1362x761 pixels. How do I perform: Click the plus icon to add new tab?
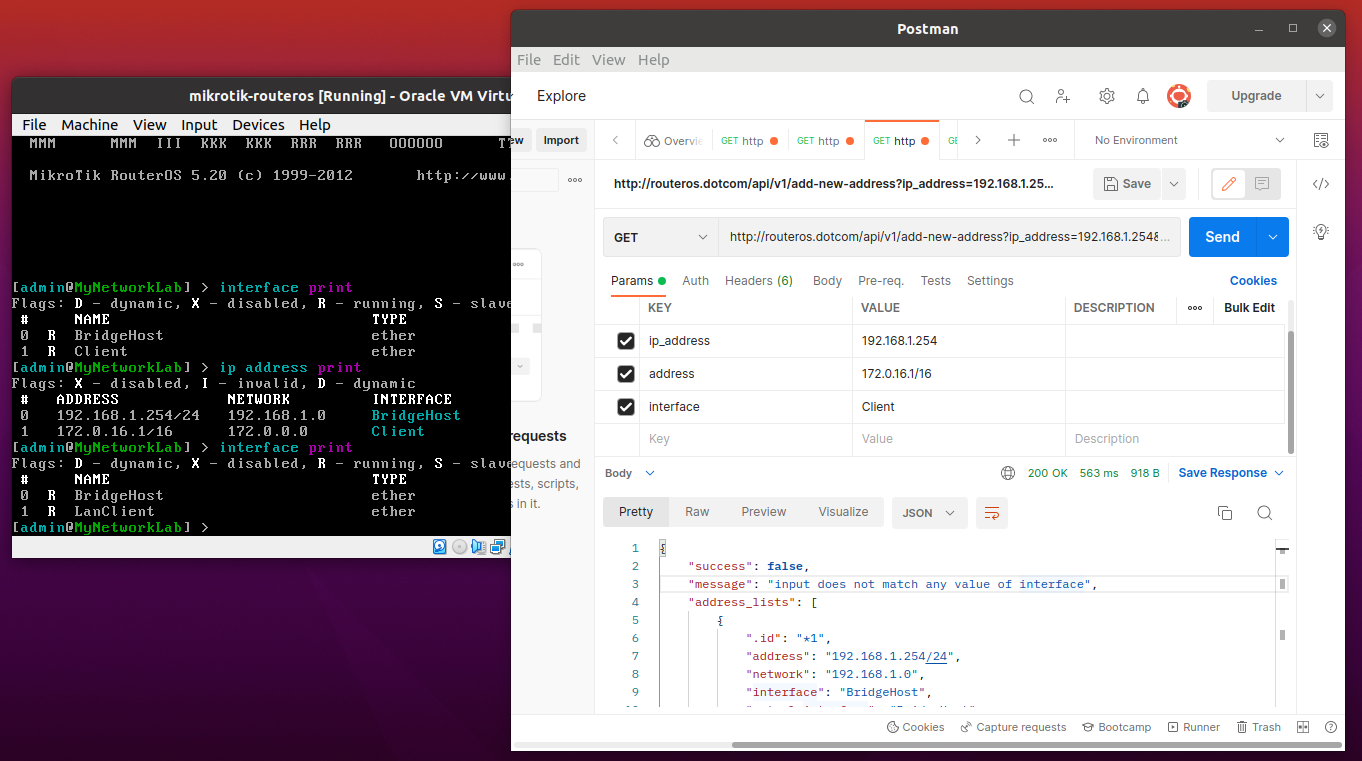pyautogui.click(x=1014, y=140)
